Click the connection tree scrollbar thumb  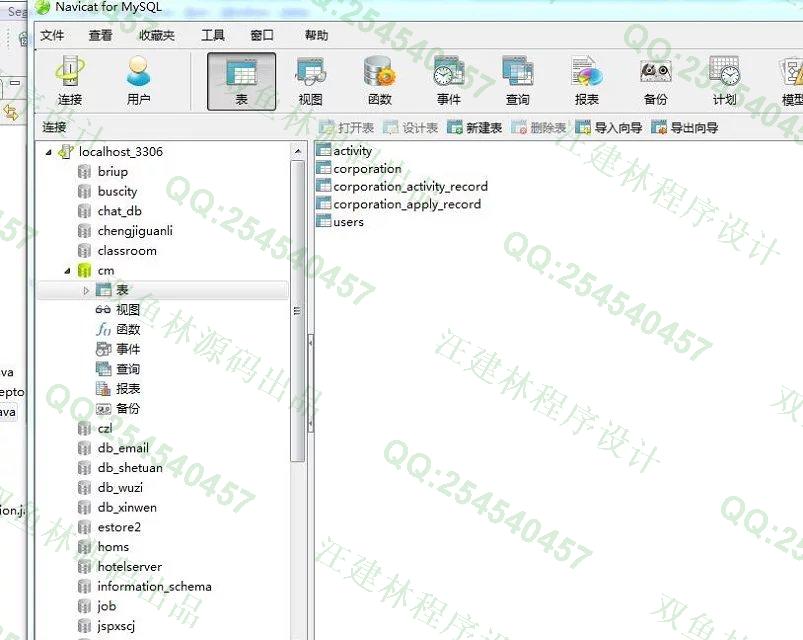[298, 311]
